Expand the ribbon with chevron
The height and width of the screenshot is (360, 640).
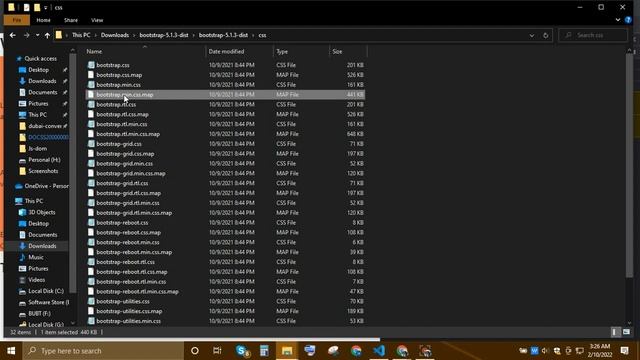click(618, 20)
